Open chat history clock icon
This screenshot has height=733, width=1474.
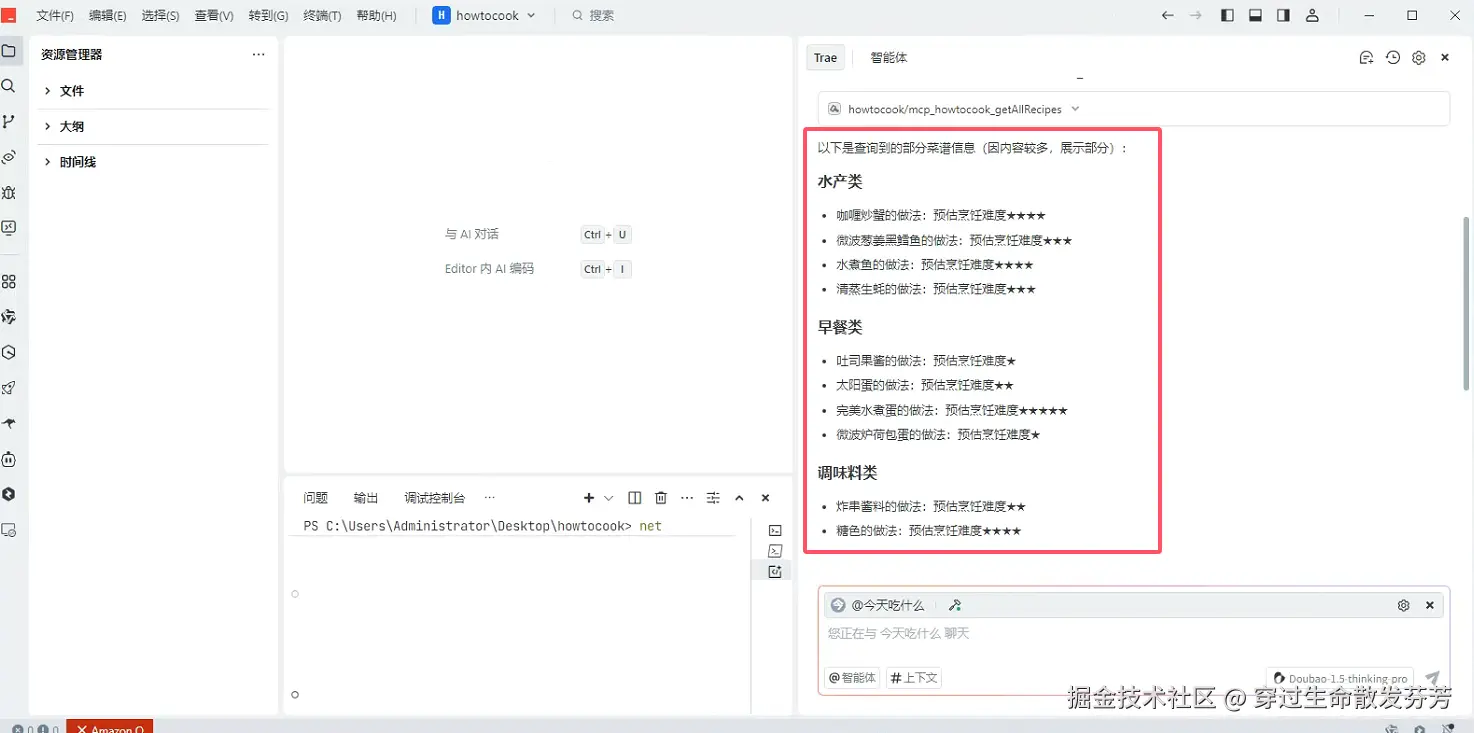click(1393, 58)
